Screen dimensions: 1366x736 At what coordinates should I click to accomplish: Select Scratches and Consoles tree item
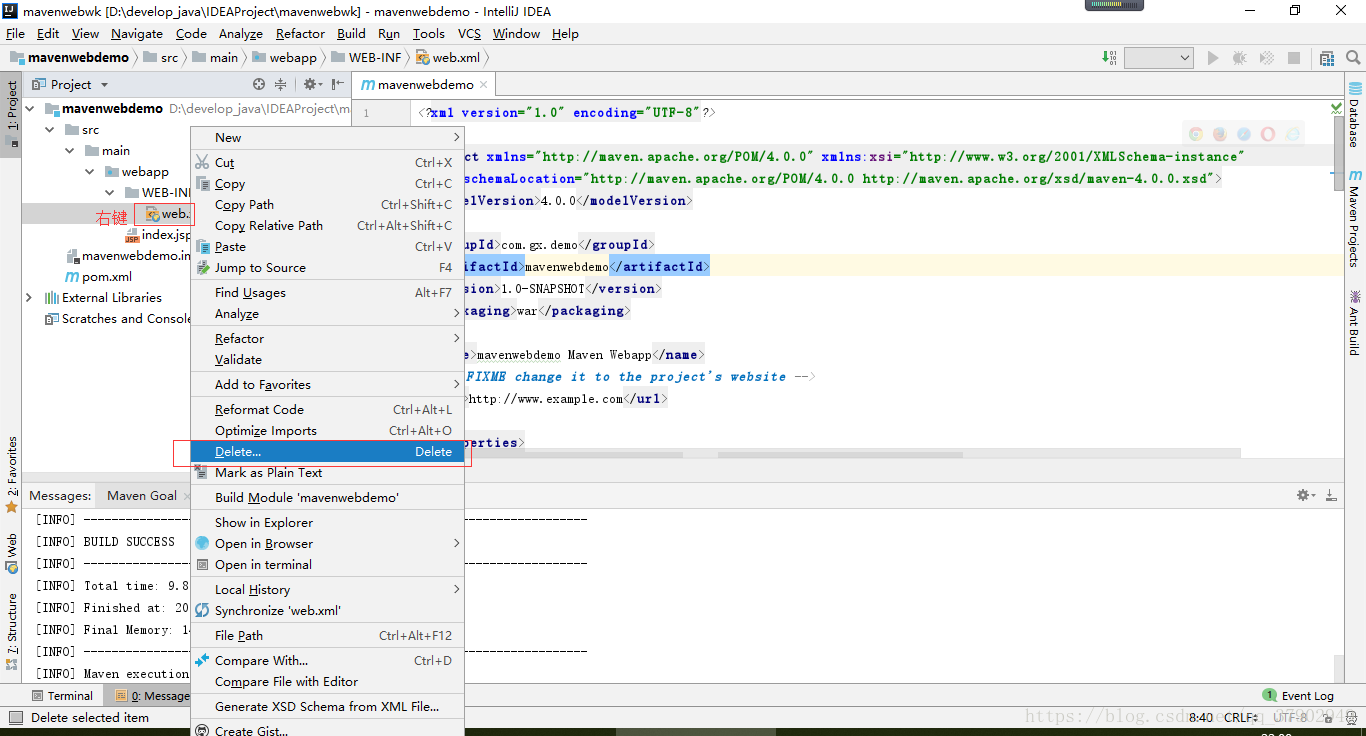coord(118,318)
